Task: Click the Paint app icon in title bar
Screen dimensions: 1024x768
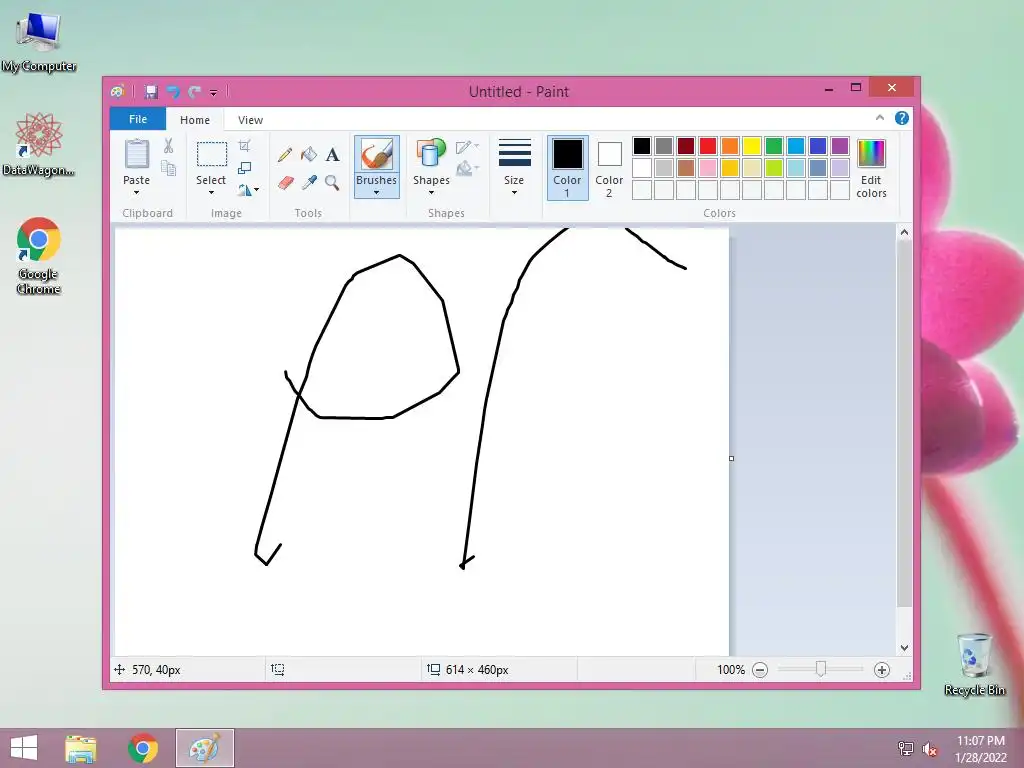Action: click(x=118, y=92)
